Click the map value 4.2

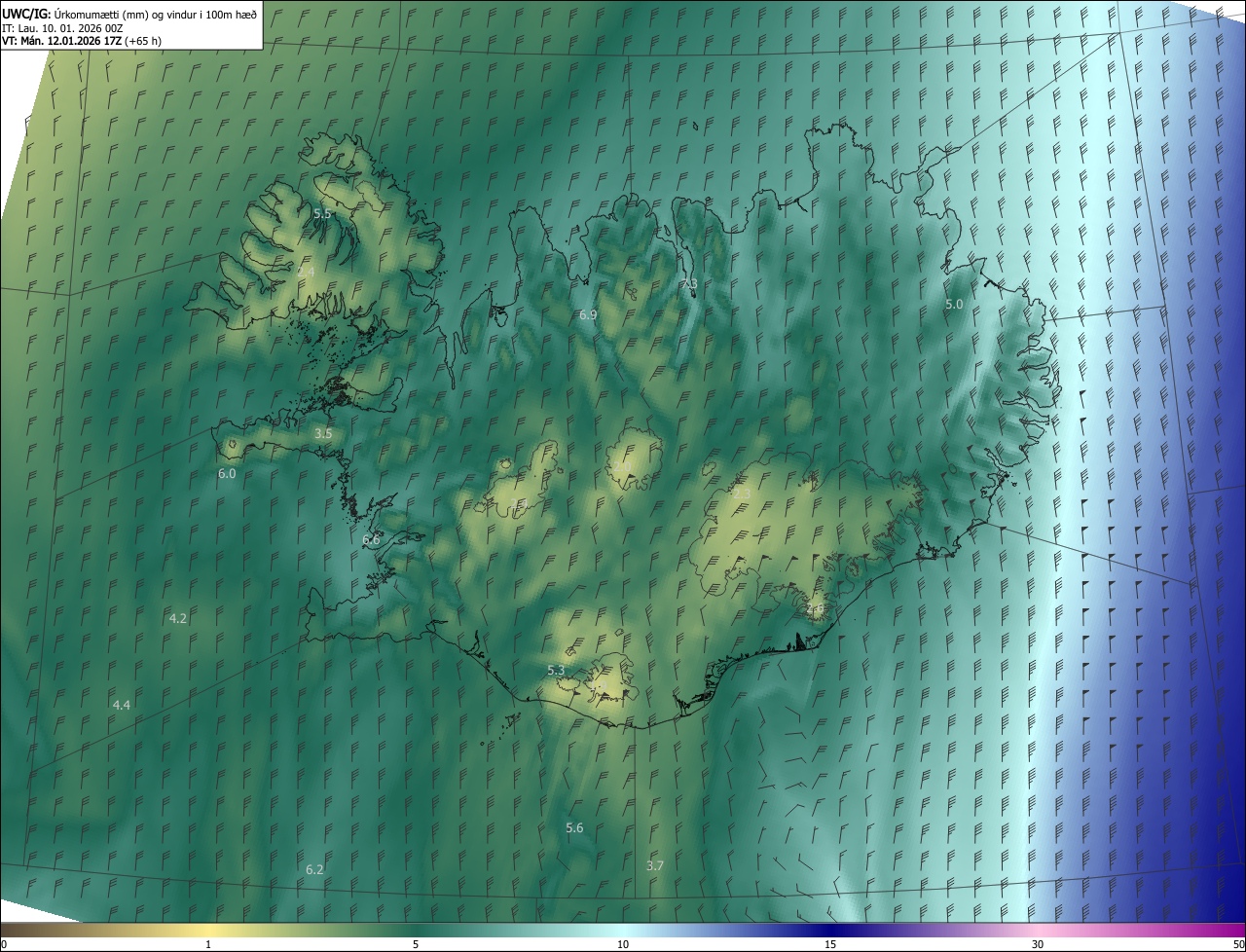tap(178, 619)
